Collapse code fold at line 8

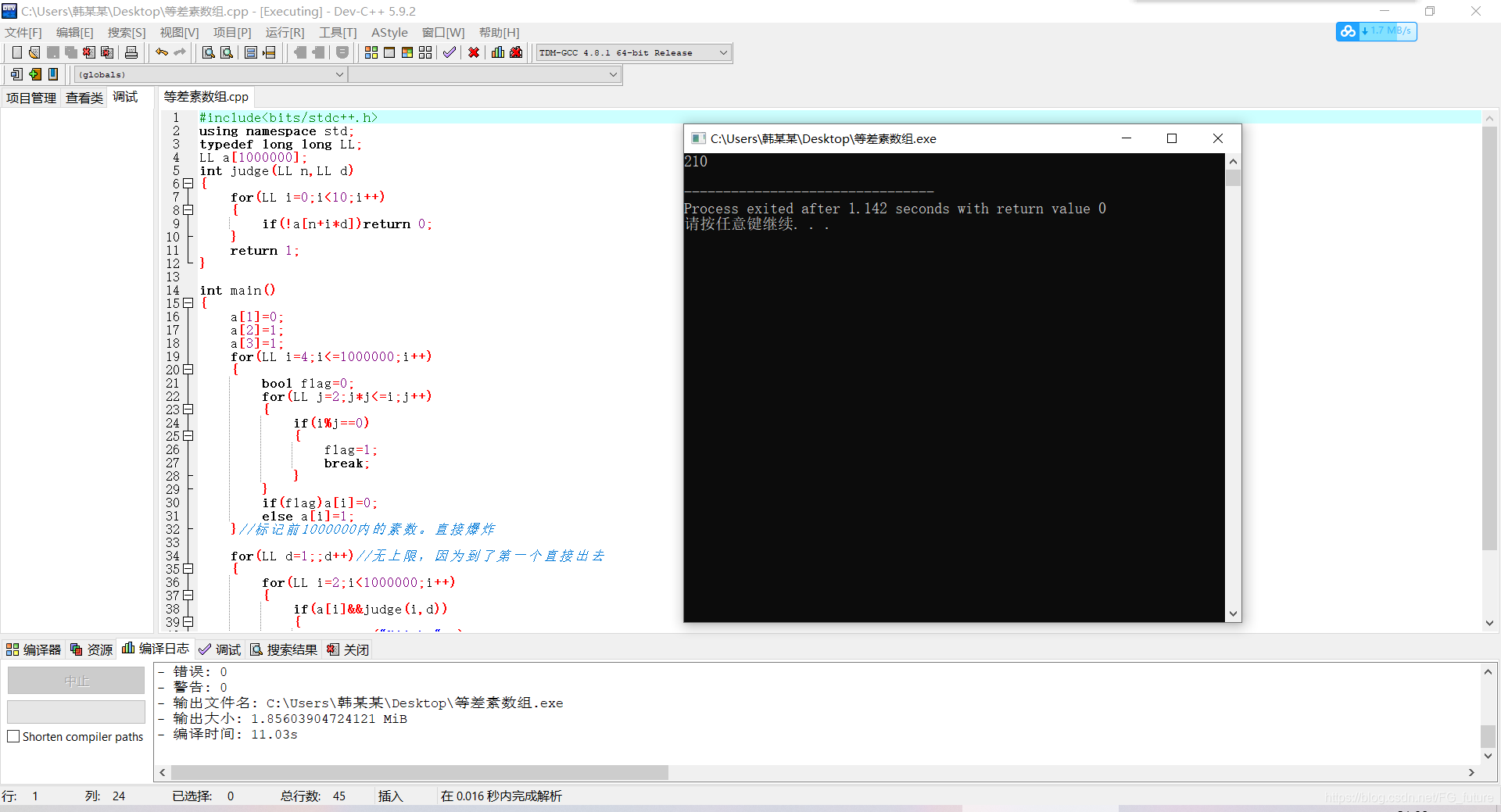[188, 210]
